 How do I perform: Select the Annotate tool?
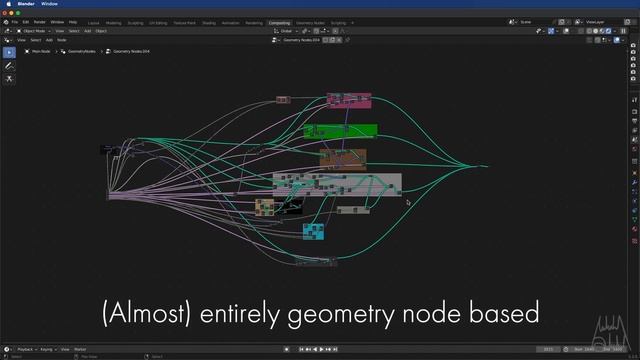9,66
